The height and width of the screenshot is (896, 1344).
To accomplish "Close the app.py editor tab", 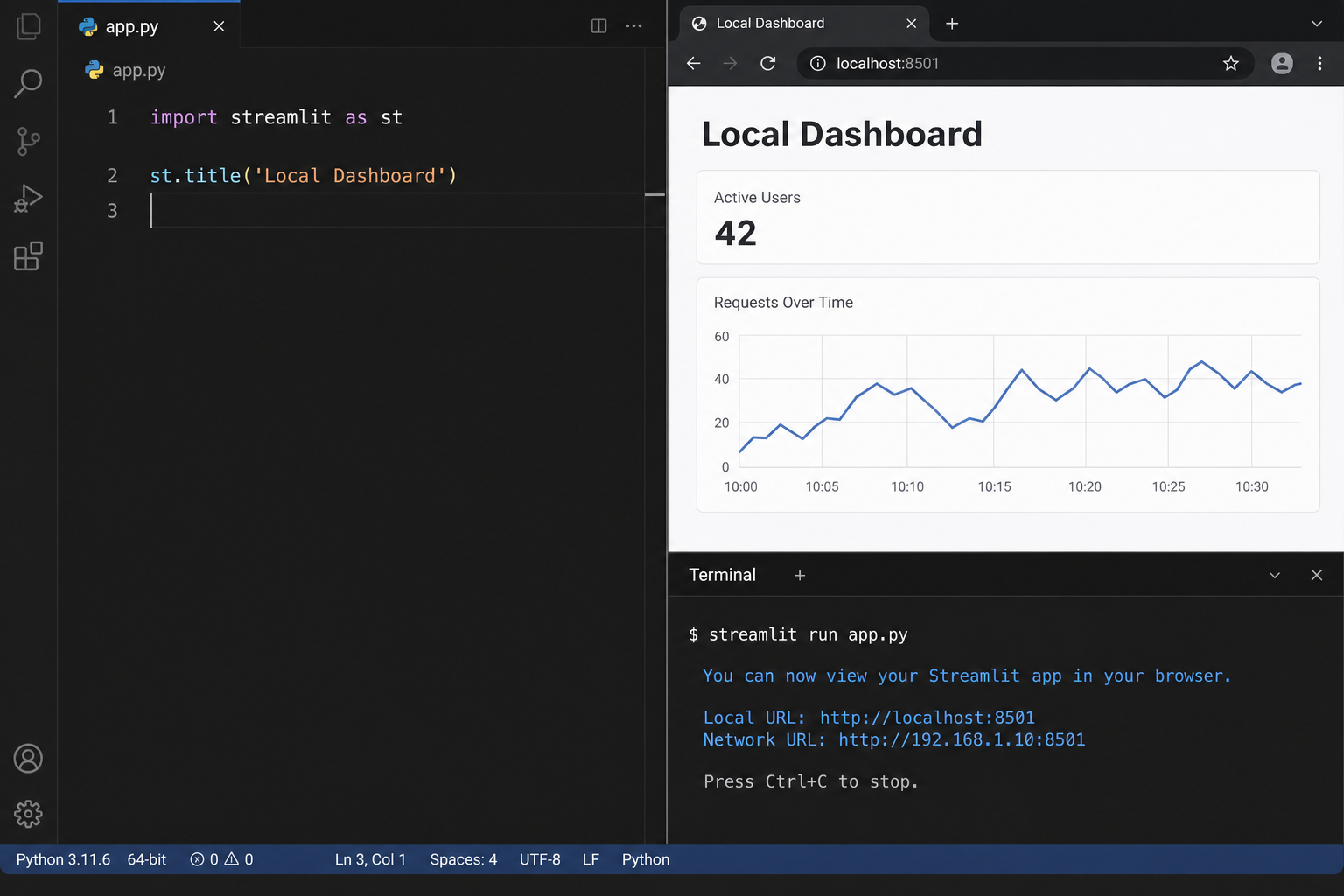I will pyautogui.click(x=219, y=26).
